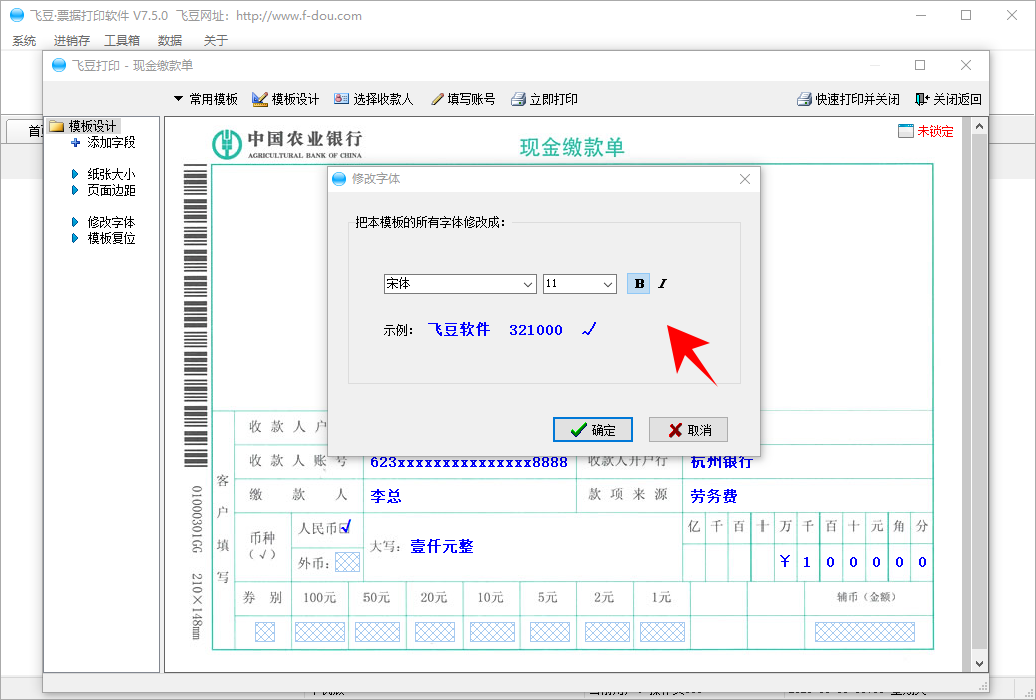Open the 常用模板 dropdown menu
The width and height of the screenshot is (1036, 700).
[205, 99]
